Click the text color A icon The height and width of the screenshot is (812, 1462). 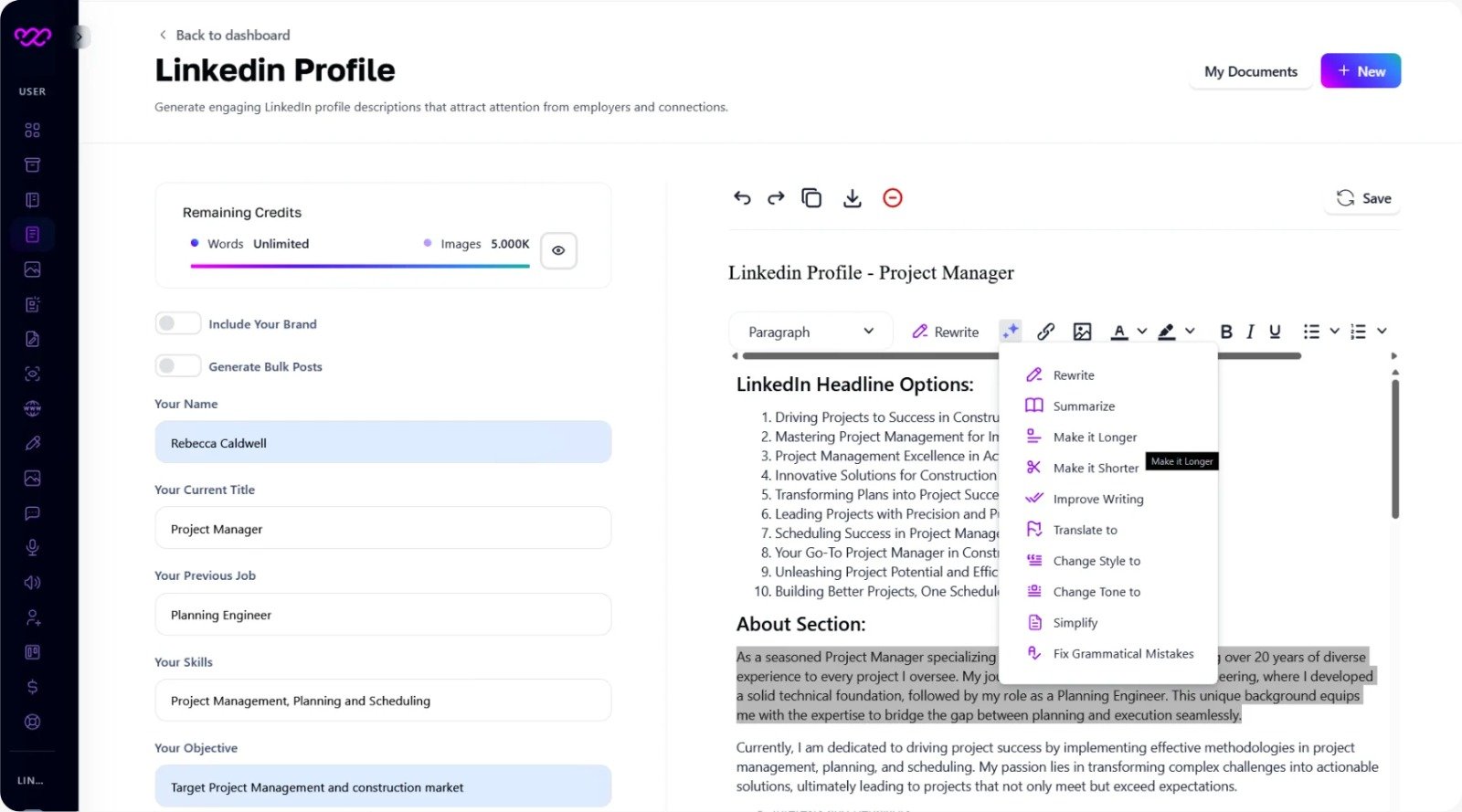(1119, 331)
